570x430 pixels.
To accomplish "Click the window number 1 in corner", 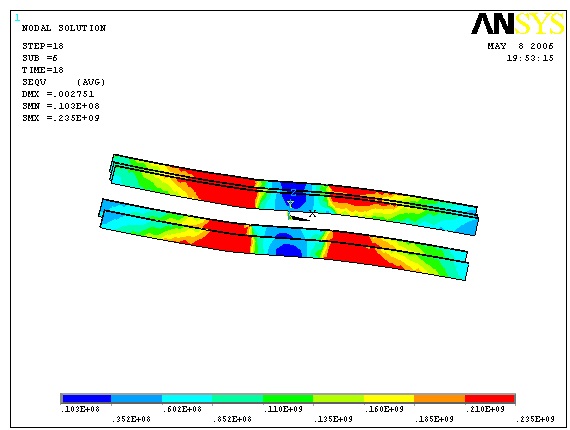I will coord(17,18).
